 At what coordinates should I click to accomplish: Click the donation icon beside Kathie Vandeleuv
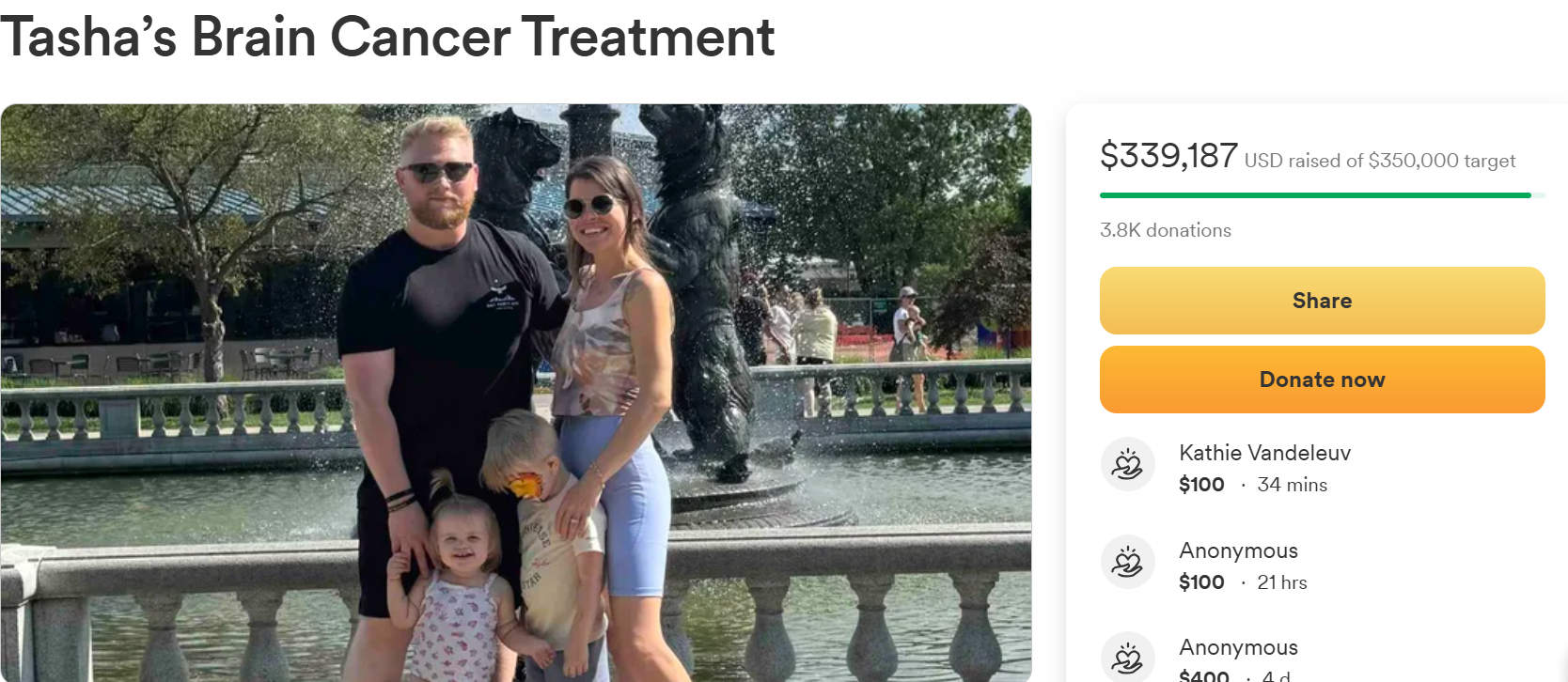pos(1127,464)
